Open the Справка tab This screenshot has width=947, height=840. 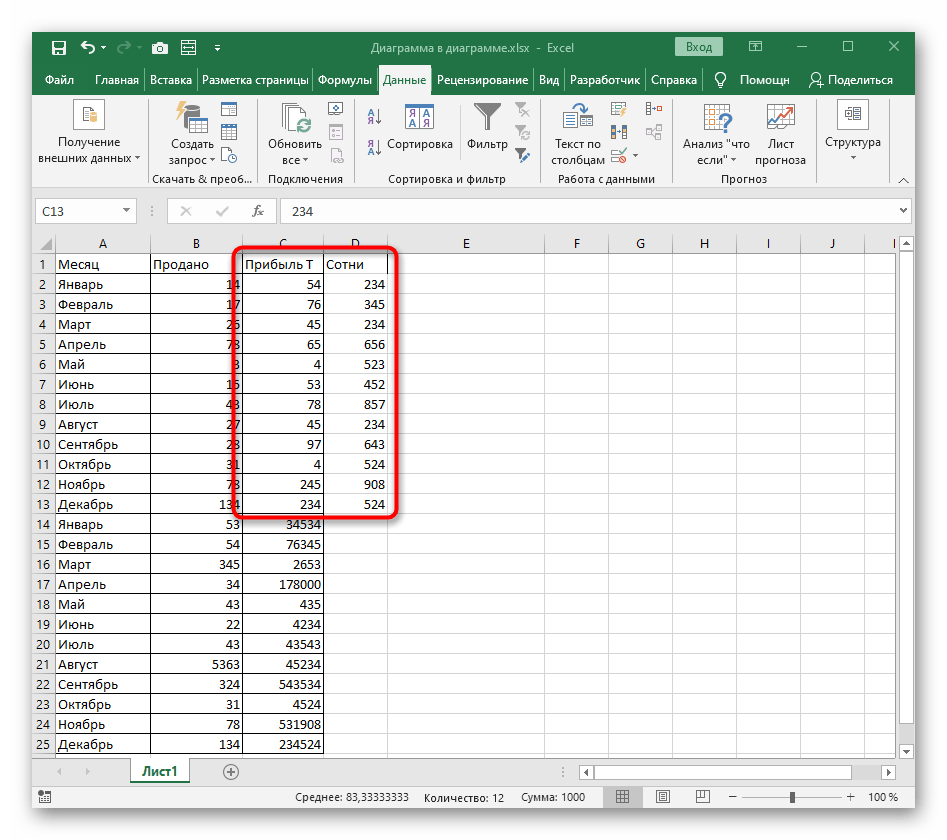[674, 80]
